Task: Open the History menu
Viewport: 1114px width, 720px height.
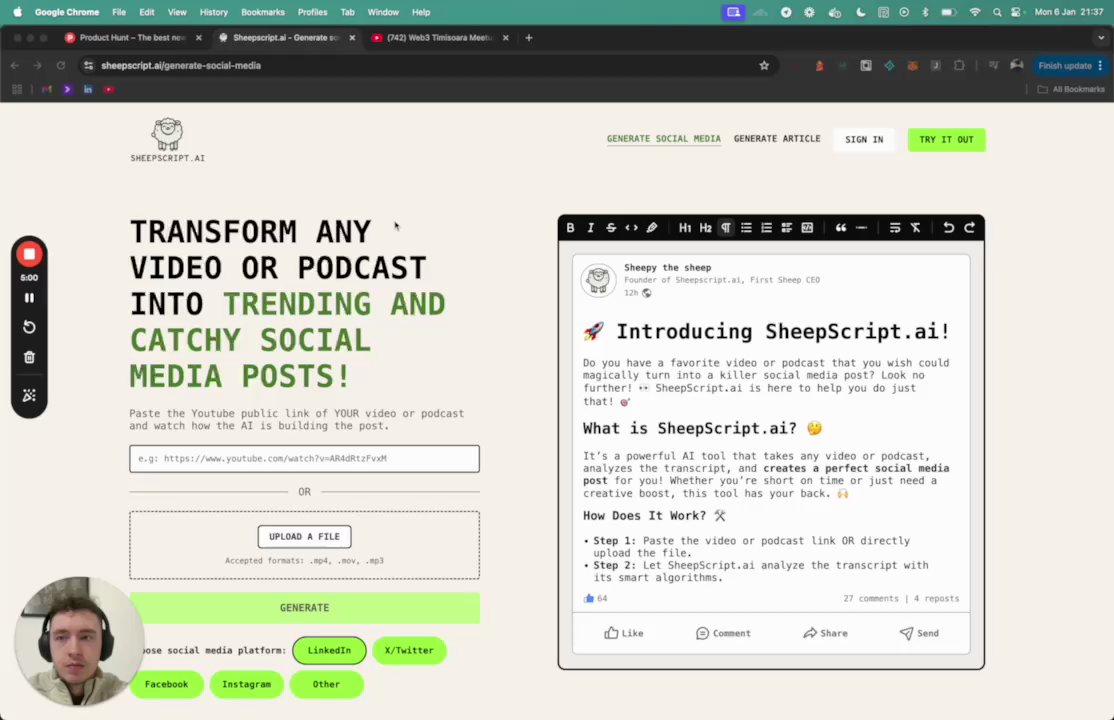Action: pos(213,12)
